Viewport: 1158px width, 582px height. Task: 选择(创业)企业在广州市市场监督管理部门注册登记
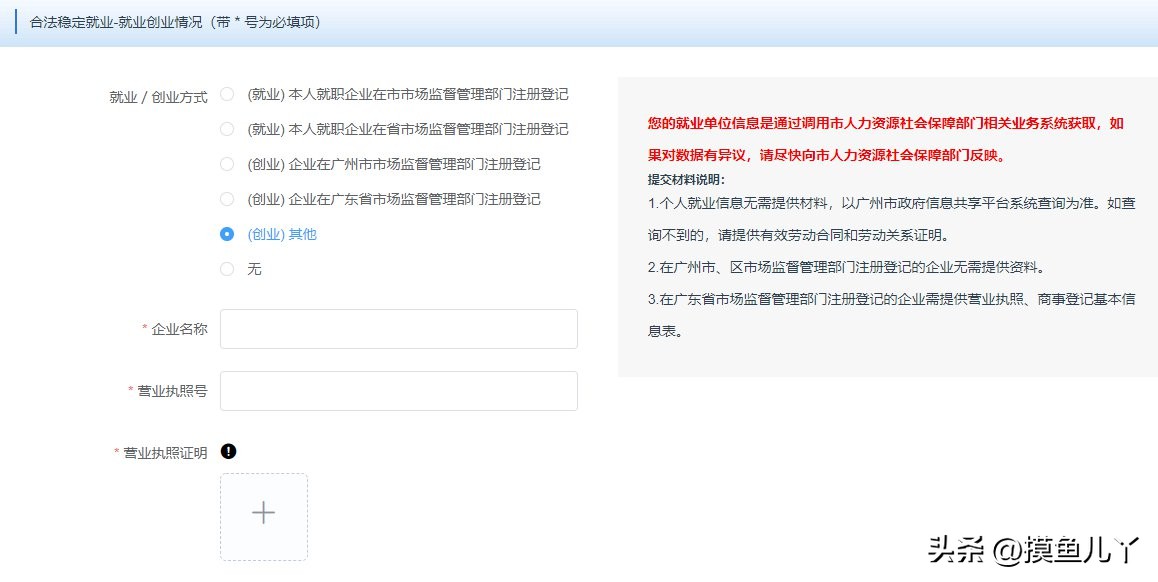(x=227, y=164)
